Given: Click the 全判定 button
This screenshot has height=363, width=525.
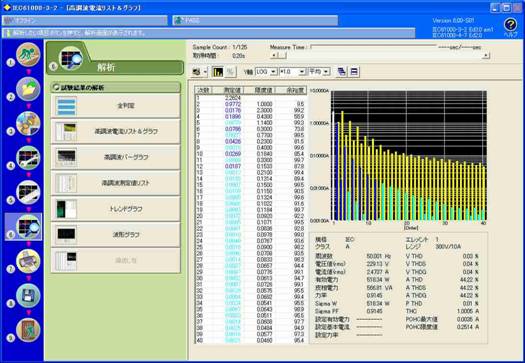Looking at the screenshot, I should tap(116, 106).
